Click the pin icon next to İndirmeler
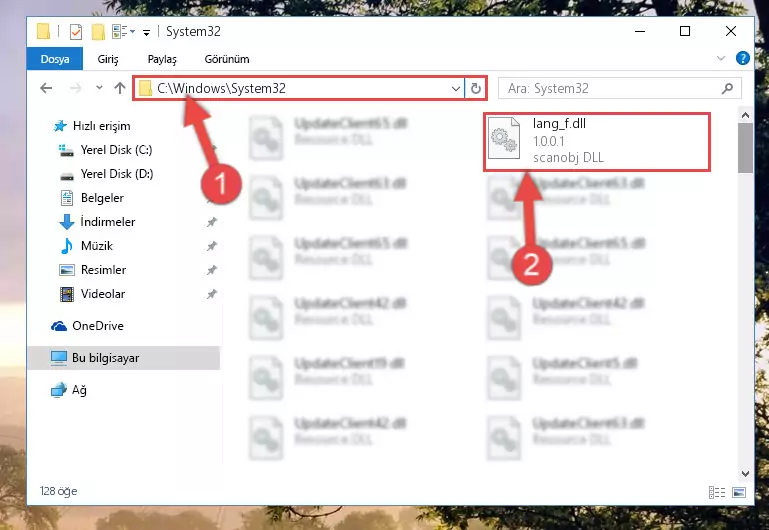The width and height of the screenshot is (769, 530). 212,222
